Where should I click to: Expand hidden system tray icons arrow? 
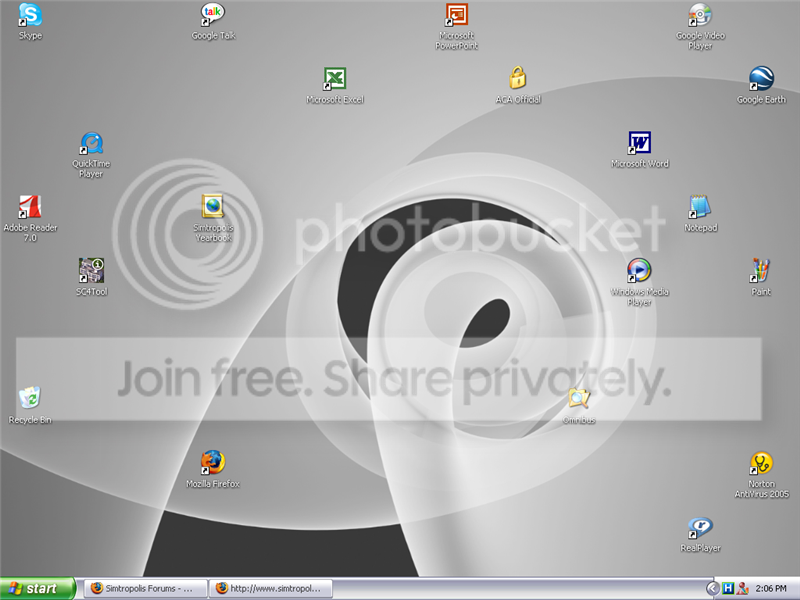713,588
